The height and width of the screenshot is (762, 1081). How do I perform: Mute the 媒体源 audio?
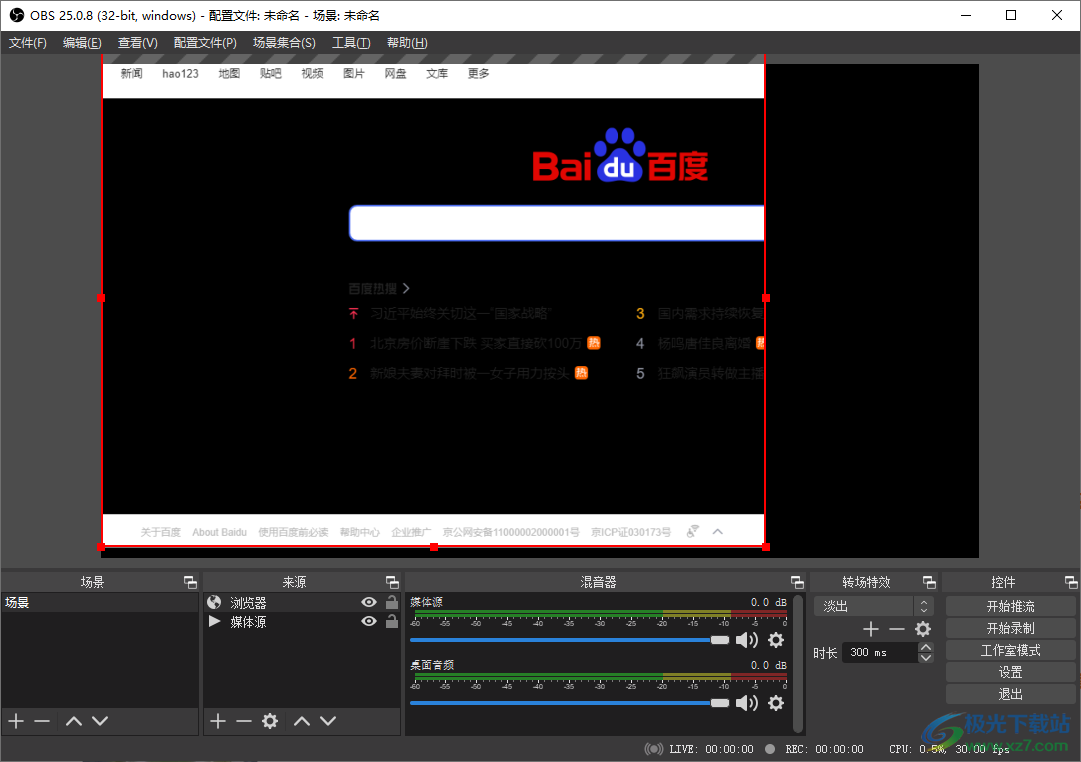coord(747,641)
